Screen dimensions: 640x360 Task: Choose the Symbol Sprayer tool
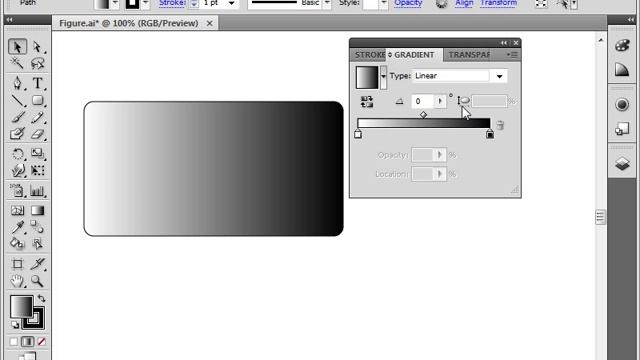[x=17, y=191]
